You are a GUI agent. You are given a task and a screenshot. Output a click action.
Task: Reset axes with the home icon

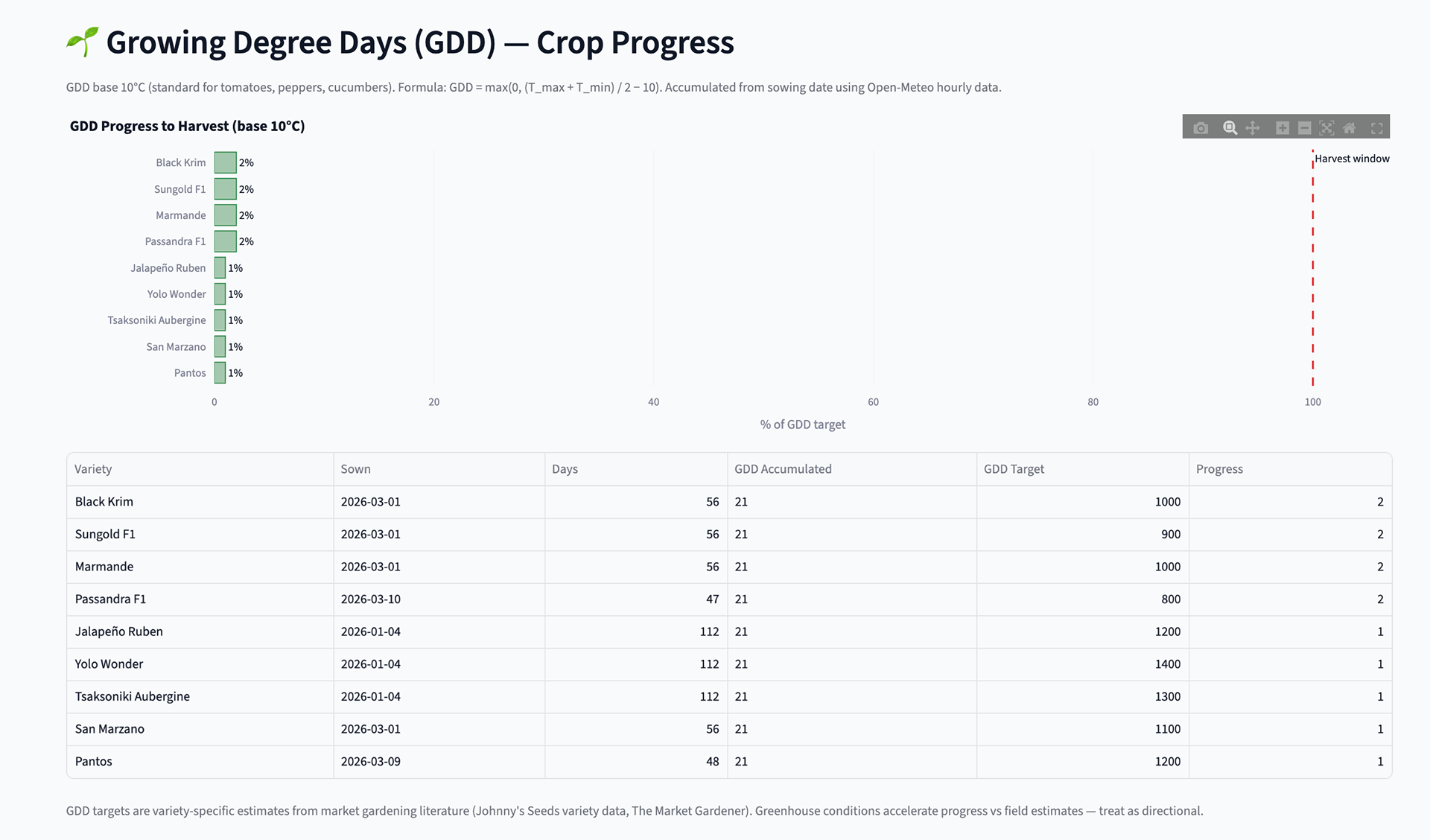pyautogui.click(x=1349, y=128)
